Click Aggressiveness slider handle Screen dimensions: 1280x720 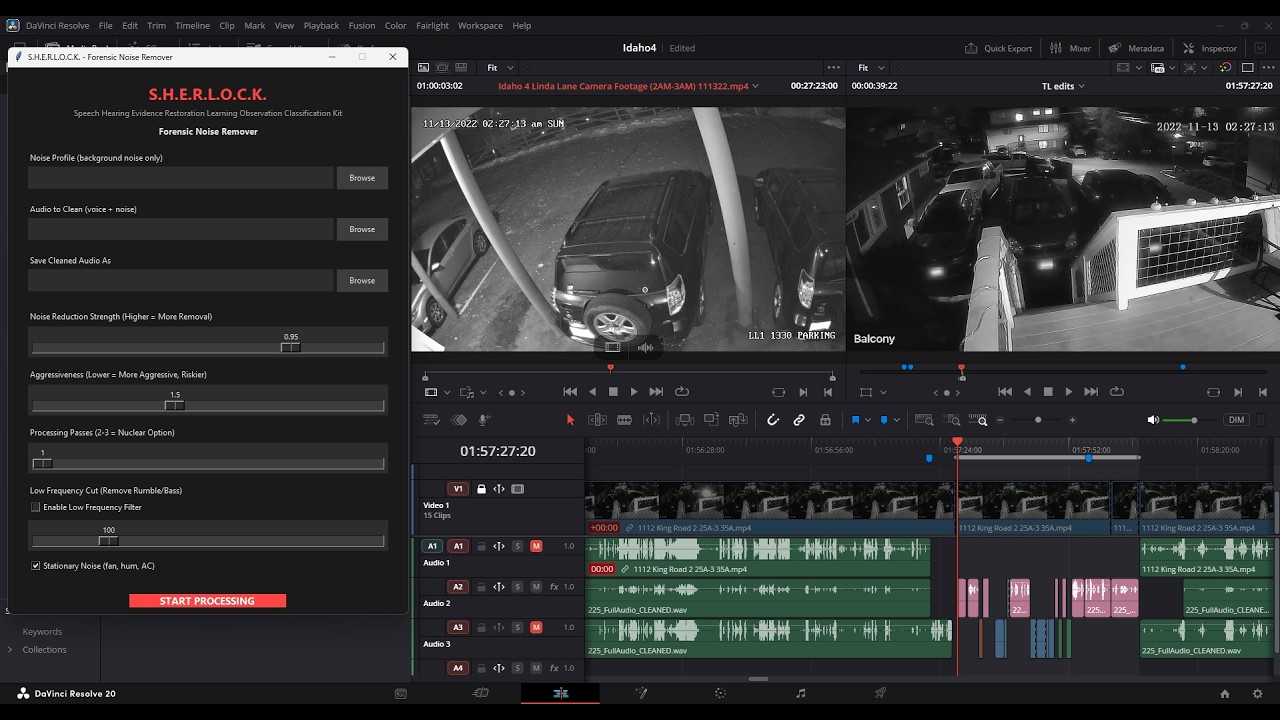pyautogui.click(x=174, y=406)
